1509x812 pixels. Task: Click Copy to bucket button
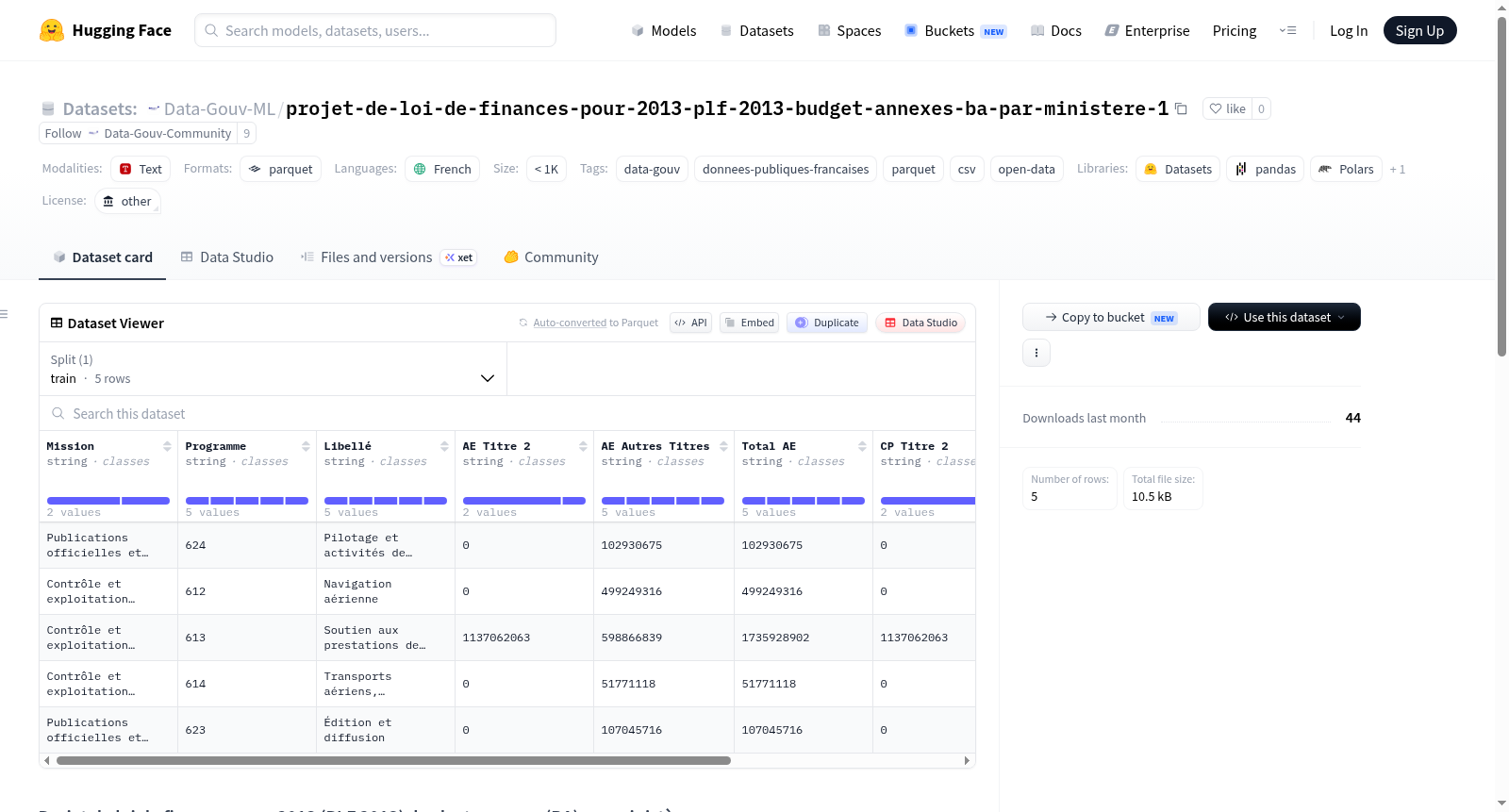[x=1111, y=317]
